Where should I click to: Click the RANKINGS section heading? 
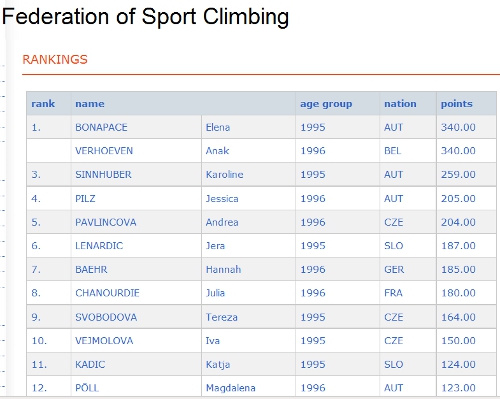coord(55,59)
